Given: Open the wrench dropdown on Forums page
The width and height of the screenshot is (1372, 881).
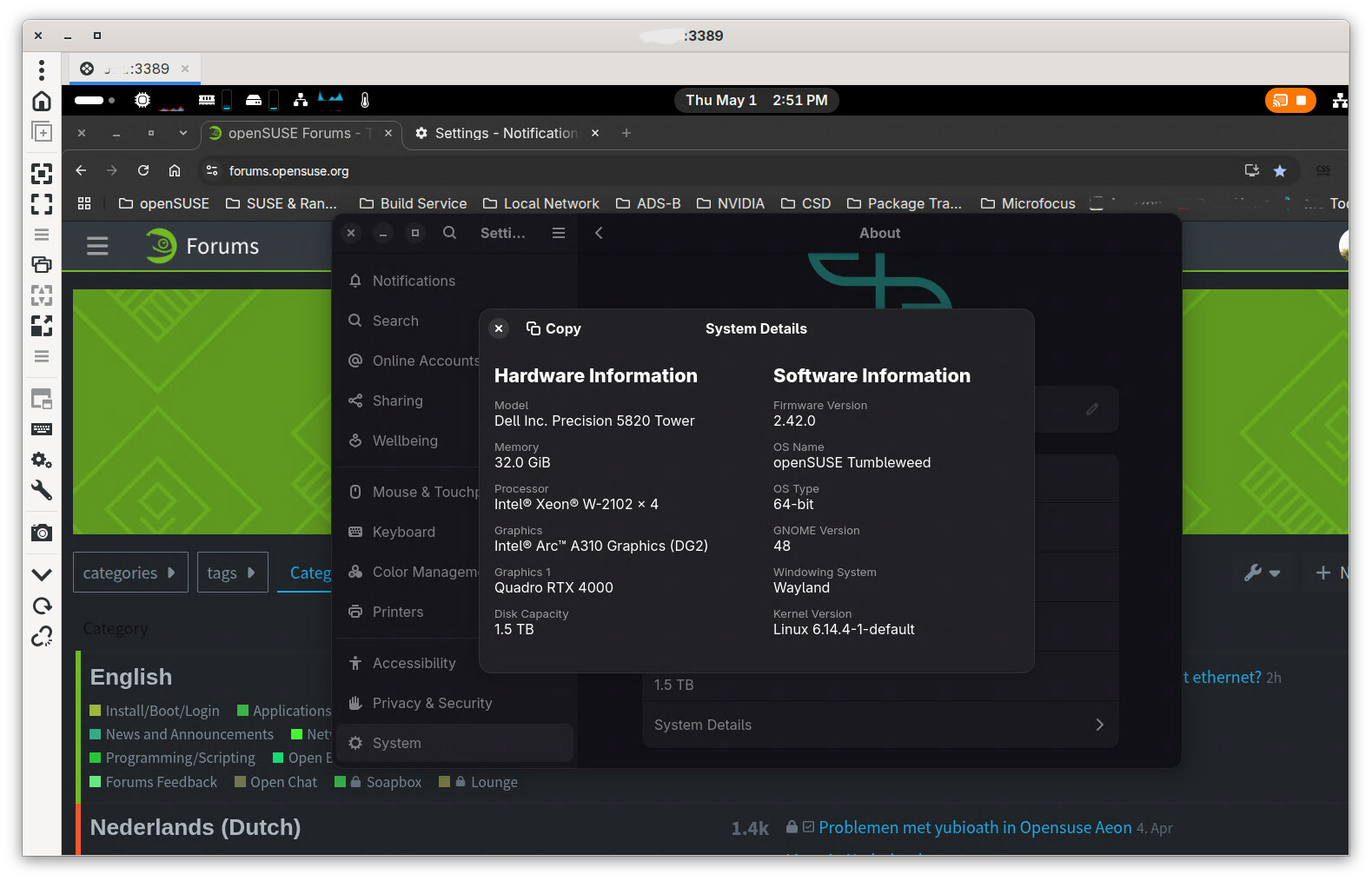Looking at the screenshot, I should click(1262, 573).
